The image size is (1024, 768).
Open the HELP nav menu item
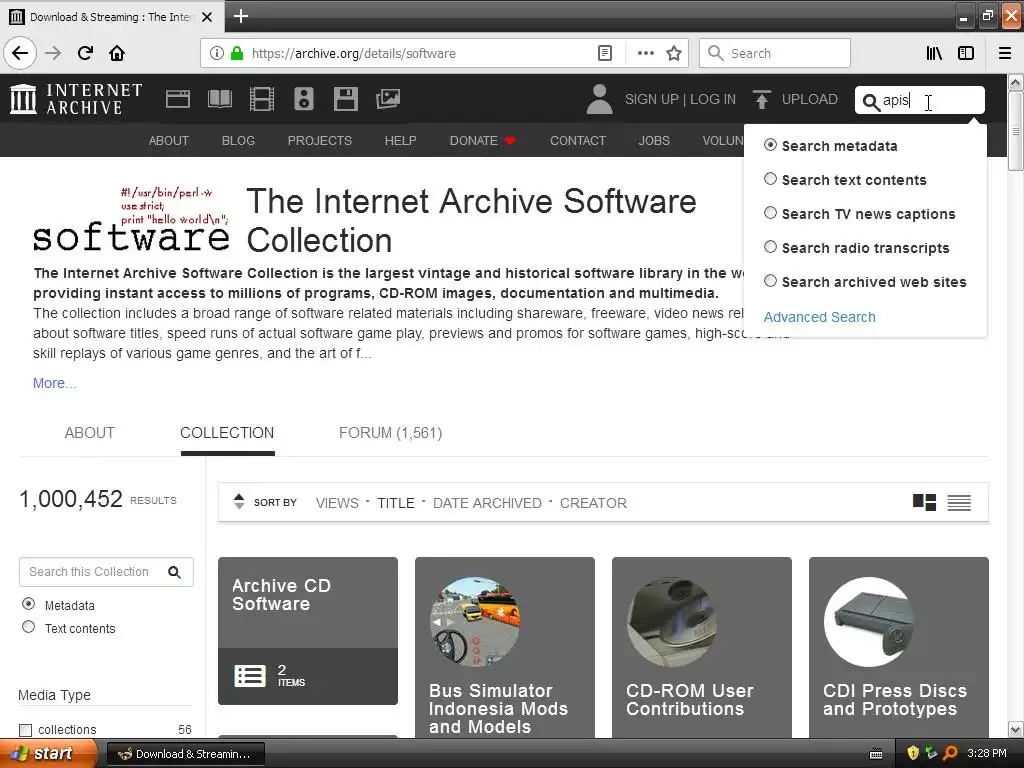pyautogui.click(x=400, y=140)
